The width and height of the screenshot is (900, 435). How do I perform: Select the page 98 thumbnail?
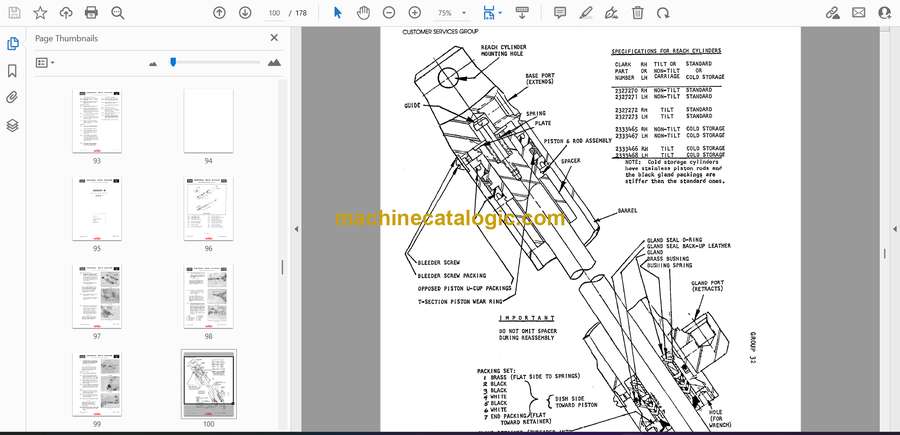tap(208, 297)
